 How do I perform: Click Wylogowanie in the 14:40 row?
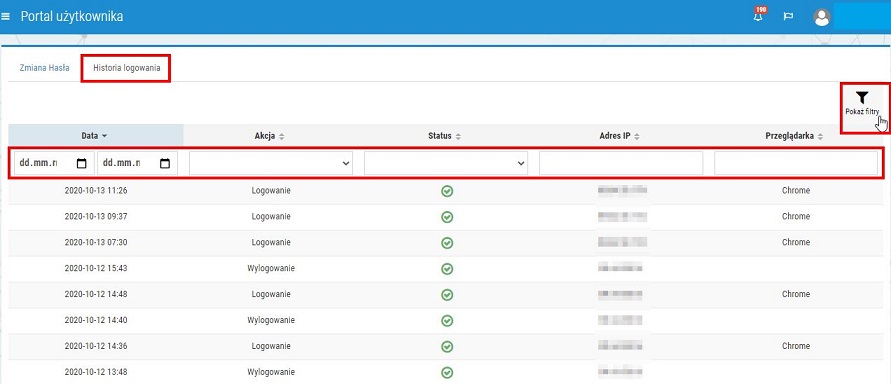(x=271, y=320)
